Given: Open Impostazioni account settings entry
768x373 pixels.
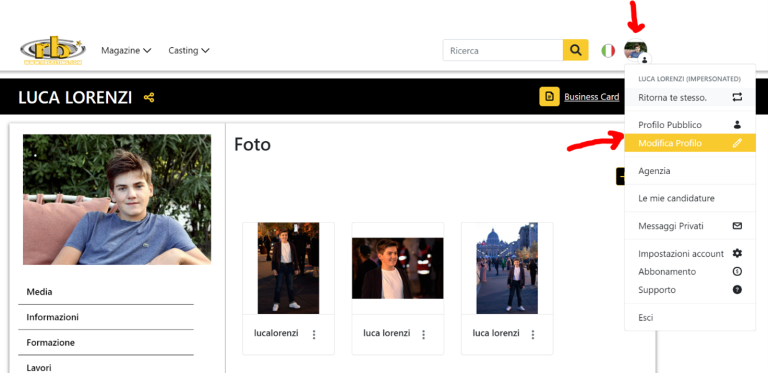Looking at the screenshot, I should pos(690,254).
